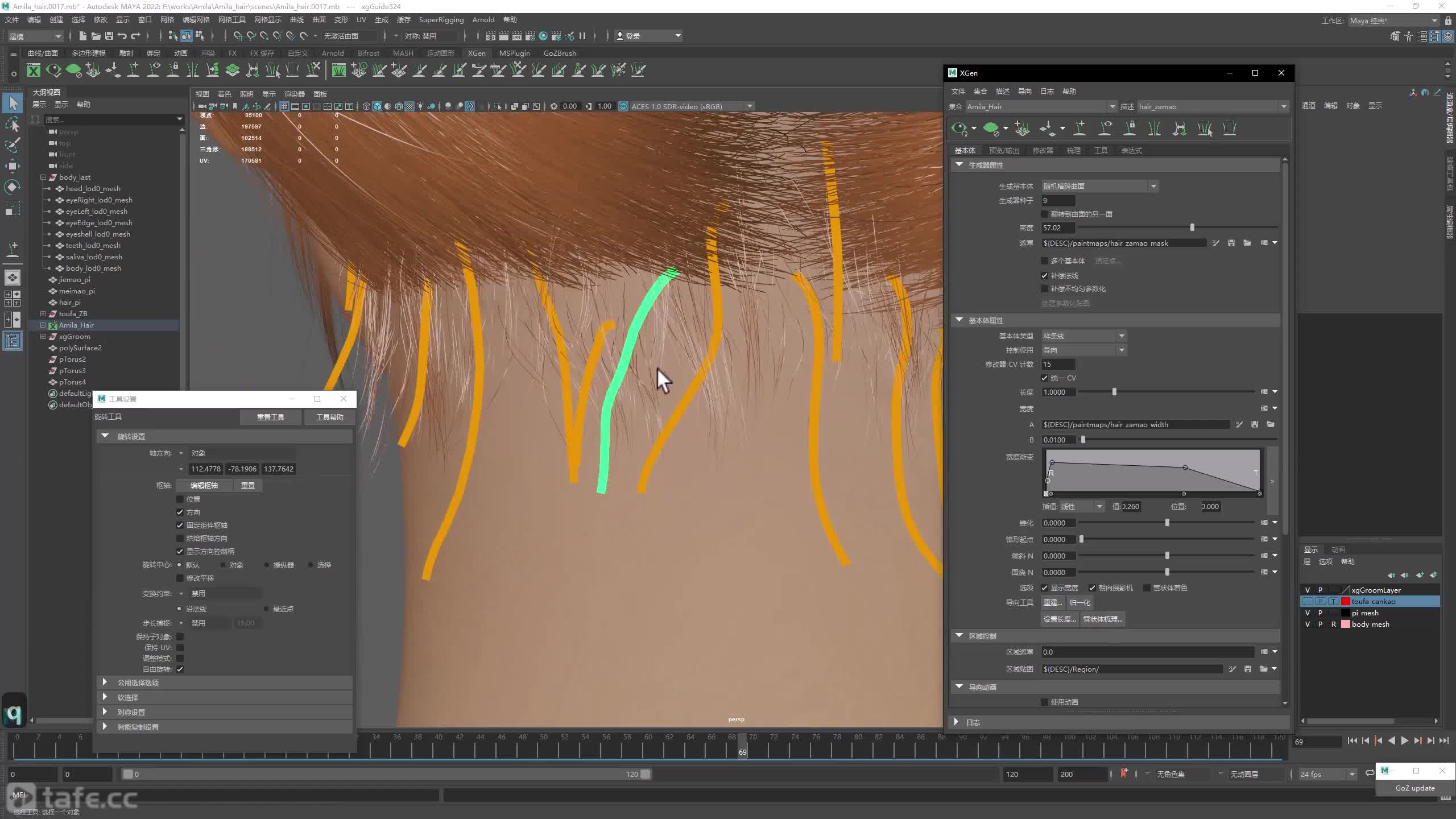Click the Save Scene disk icon
The width and height of the screenshot is (1456, 819).
[109, 36]
